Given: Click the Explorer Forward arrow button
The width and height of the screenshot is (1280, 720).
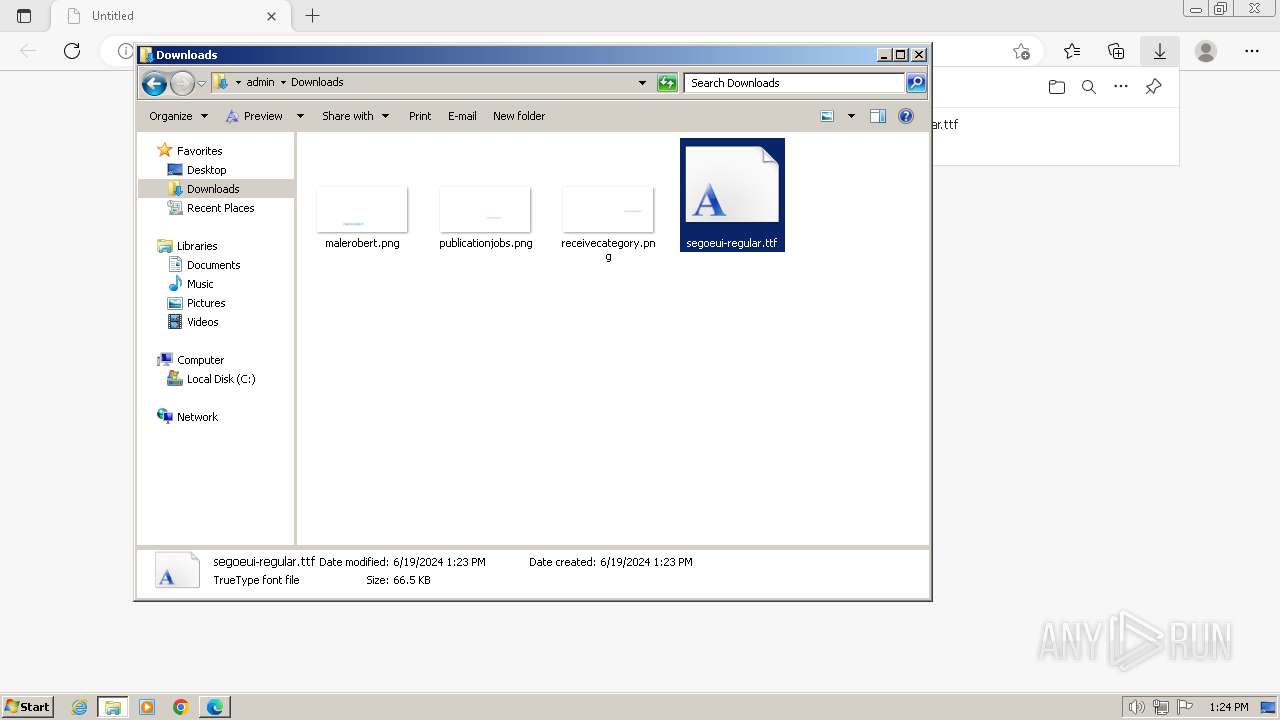Looking at the screenshot, I should click(x=182, y=83).
